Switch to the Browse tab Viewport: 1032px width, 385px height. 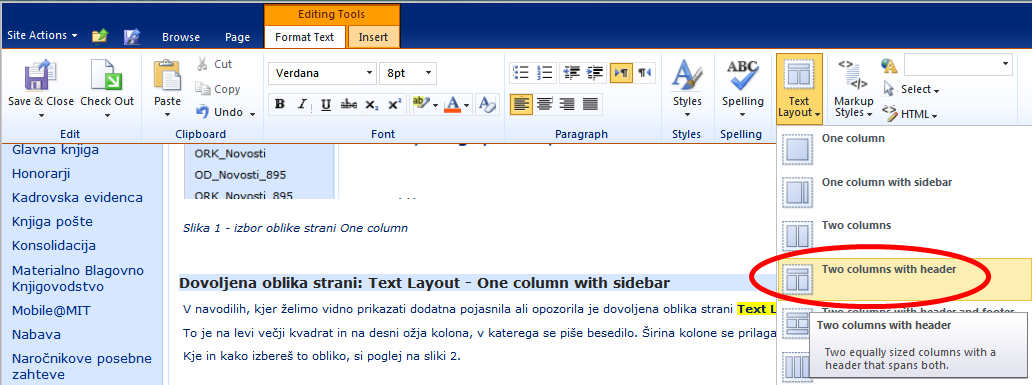(181, 38)
